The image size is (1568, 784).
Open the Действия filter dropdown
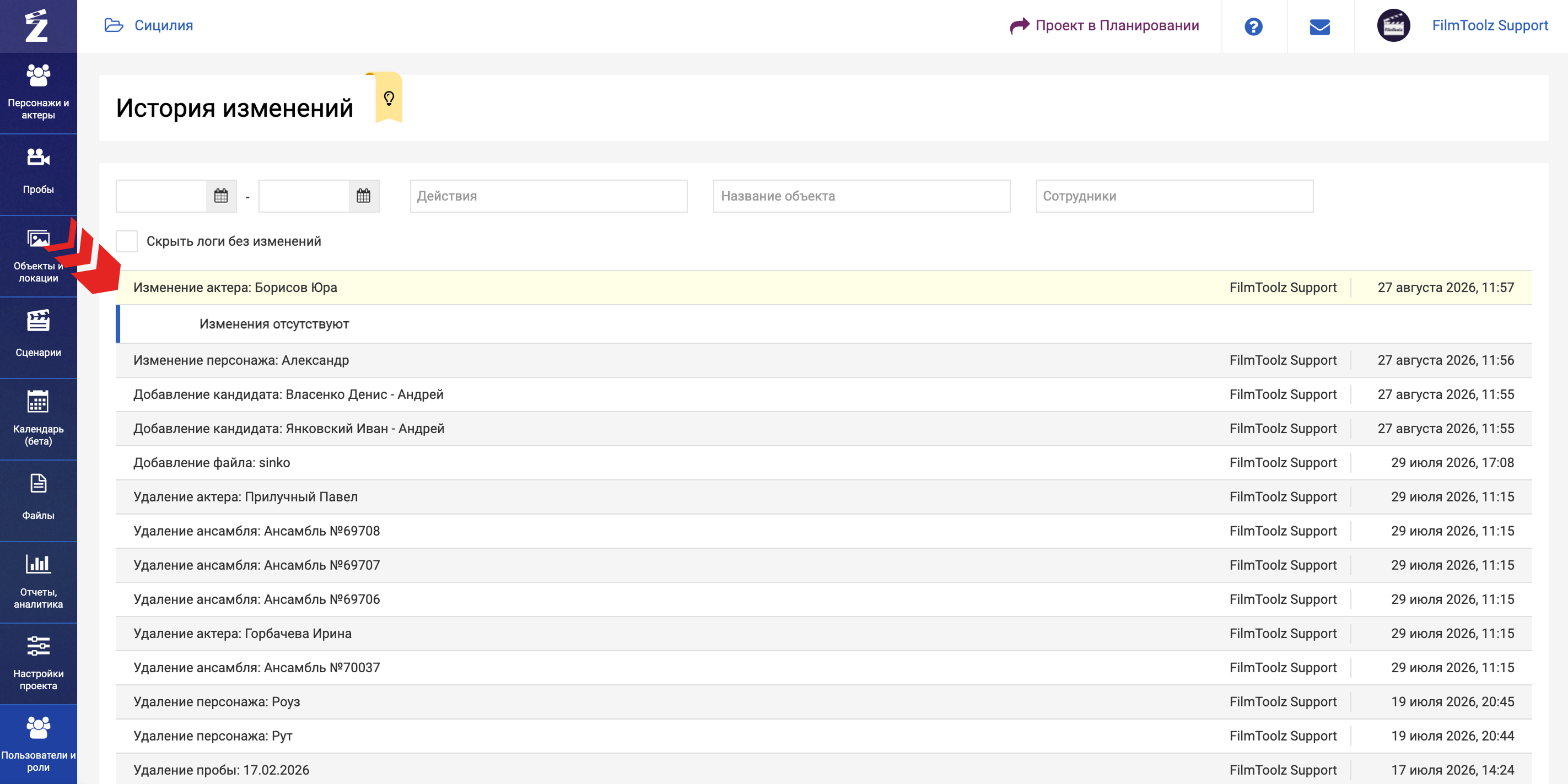[x=548, y=196]
